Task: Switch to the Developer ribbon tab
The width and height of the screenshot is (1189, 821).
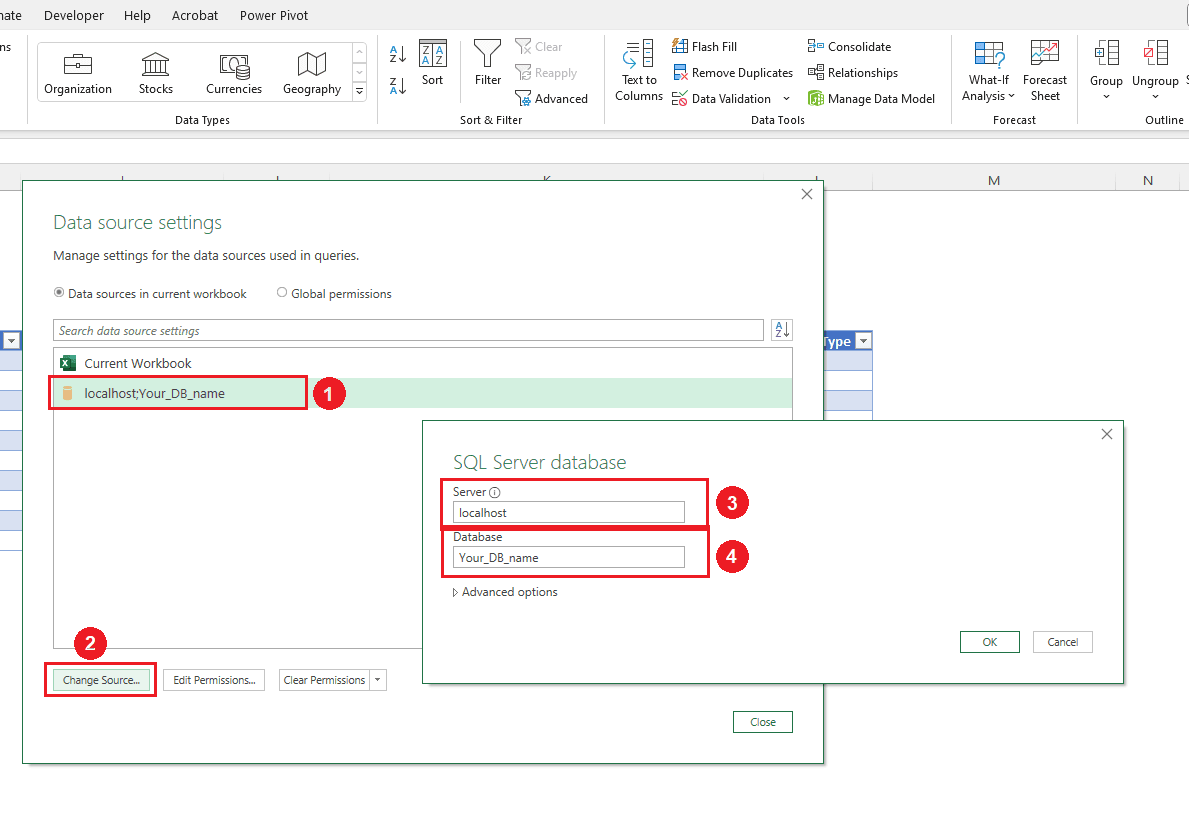Action: (74, 15)
